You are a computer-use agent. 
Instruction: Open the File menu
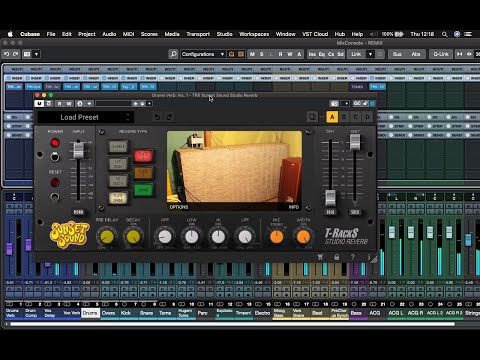coord(51,34)
